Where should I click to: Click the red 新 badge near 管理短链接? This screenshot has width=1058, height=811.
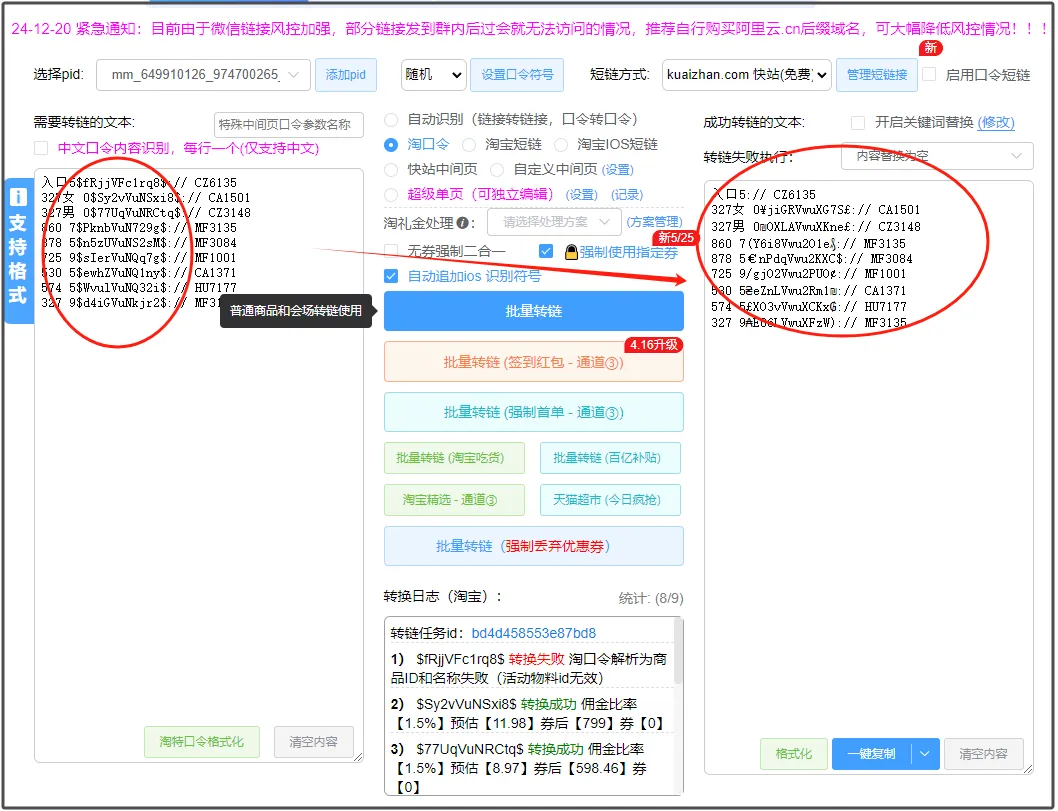(x=930, y=47)
